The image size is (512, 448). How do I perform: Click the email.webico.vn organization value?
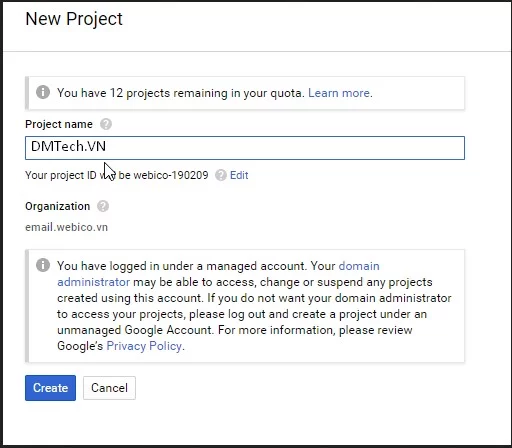(67, 227)
